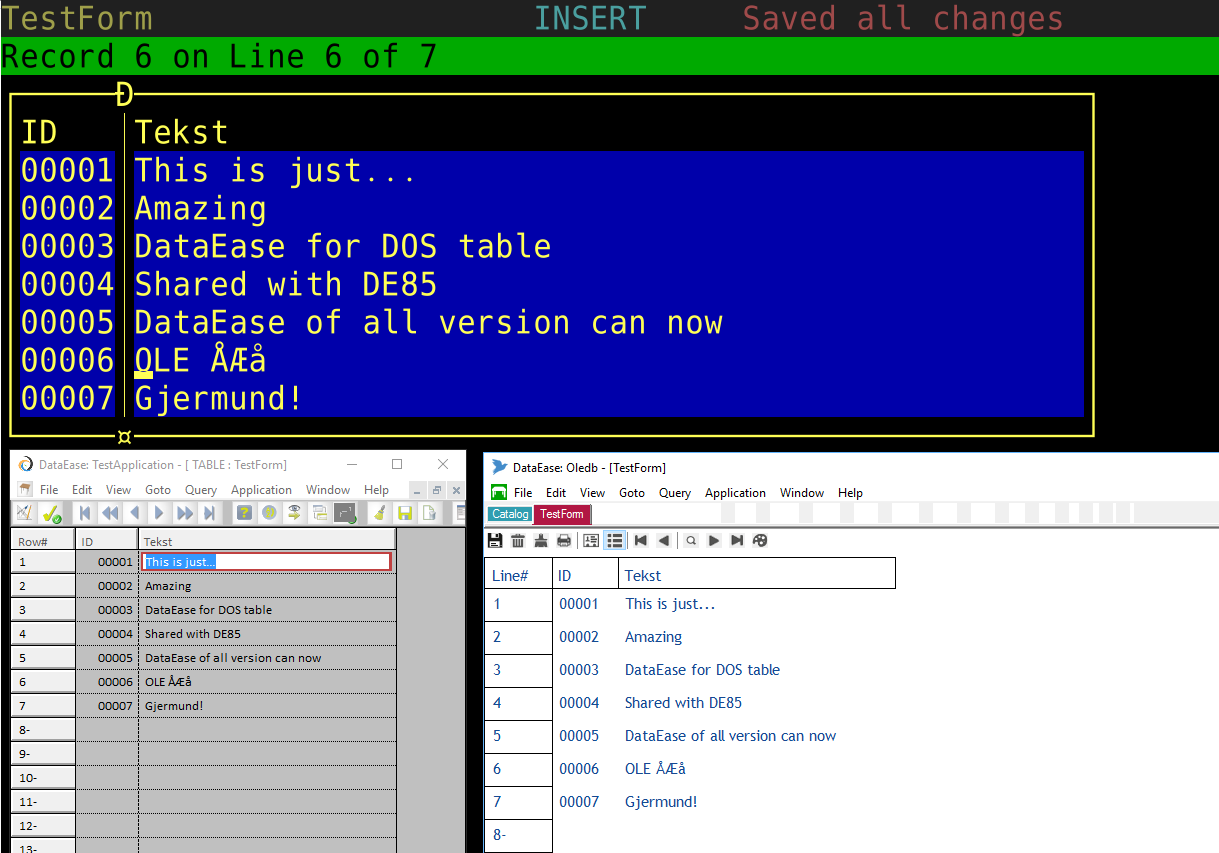Go to last record in TestApplication toolbar
The image size is (1219, 853).
click(x=209, y=513)
